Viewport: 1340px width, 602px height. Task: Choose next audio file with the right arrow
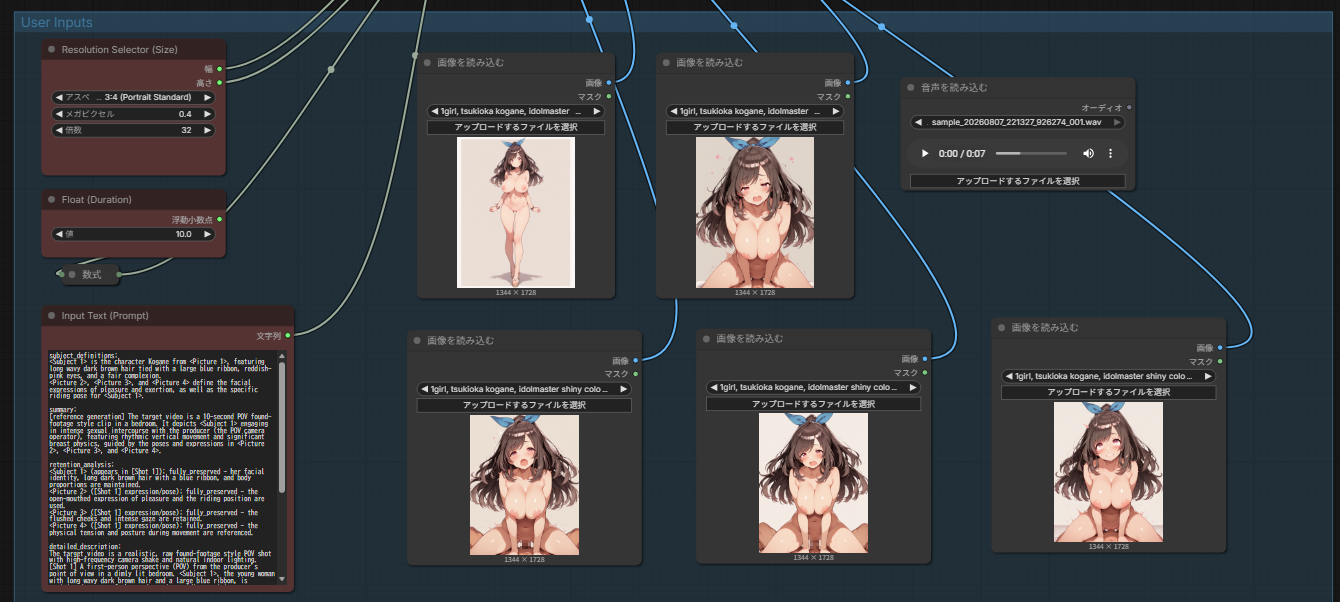pyautogui.click(x=1117, y=122)
